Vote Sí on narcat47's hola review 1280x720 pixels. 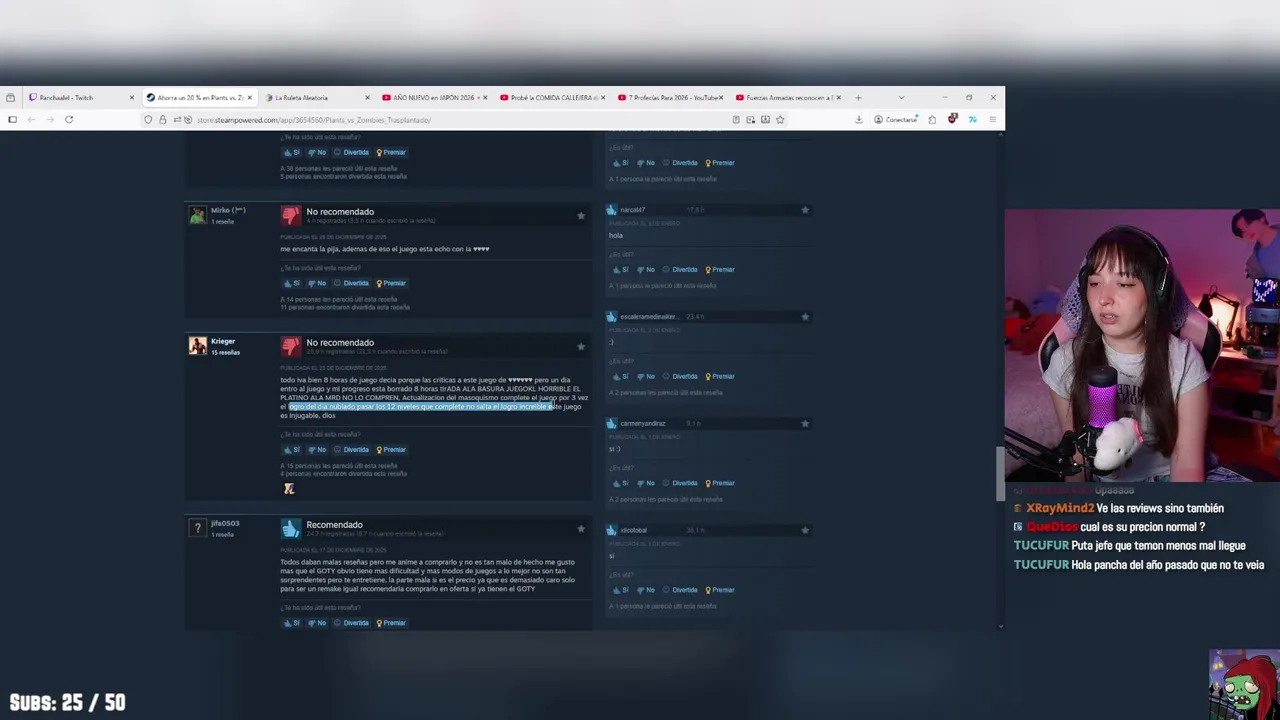pyautogui.click(x=621, y=270)
